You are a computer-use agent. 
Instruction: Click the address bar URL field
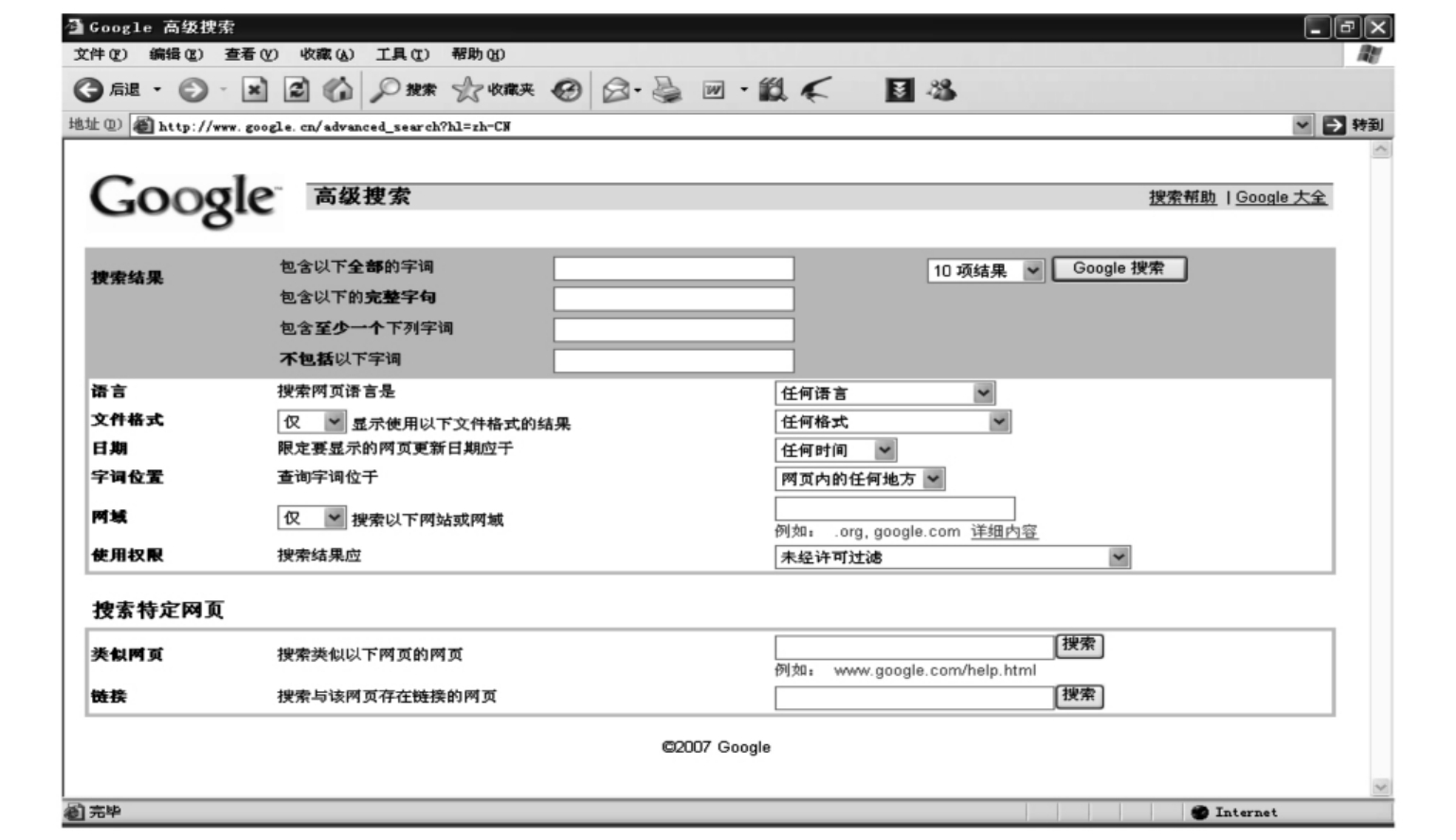pyautogui.click(x=720, y=126)
